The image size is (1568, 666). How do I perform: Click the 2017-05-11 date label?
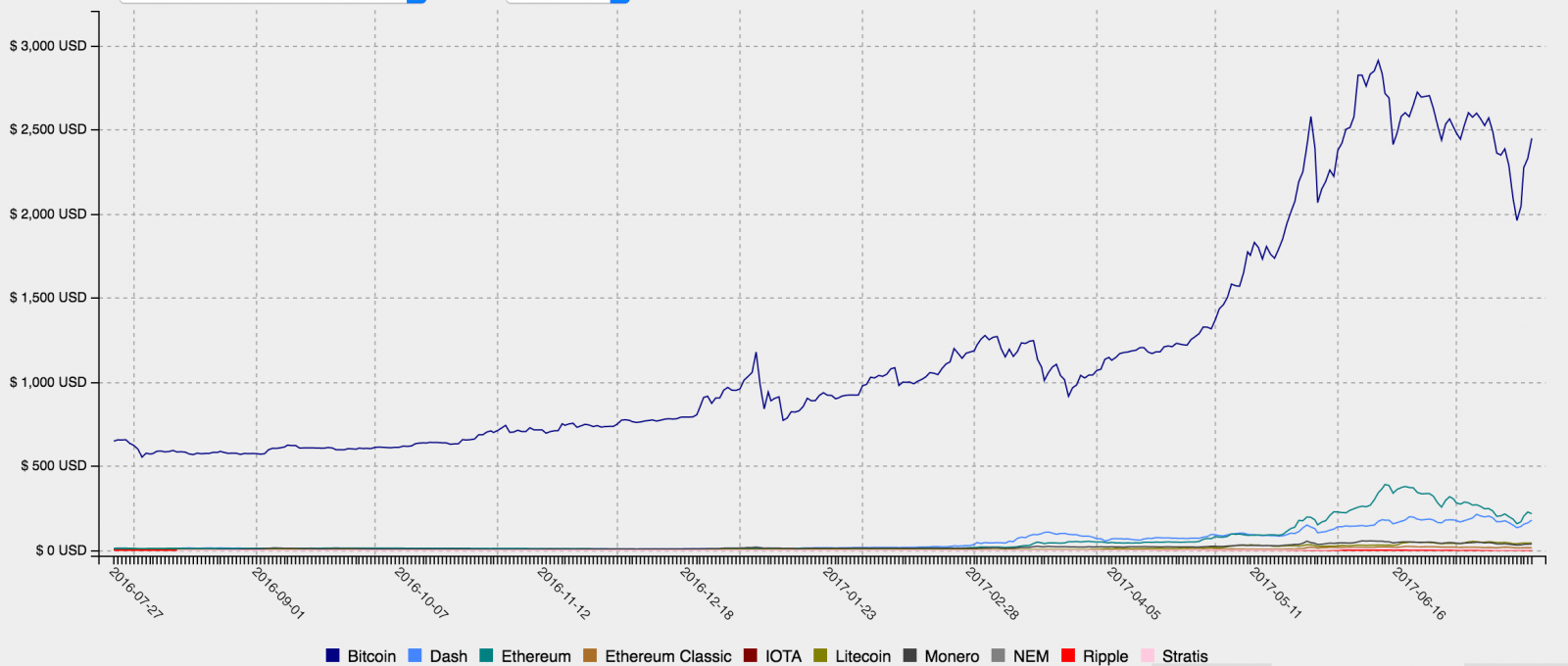(x=1276, y=593)
